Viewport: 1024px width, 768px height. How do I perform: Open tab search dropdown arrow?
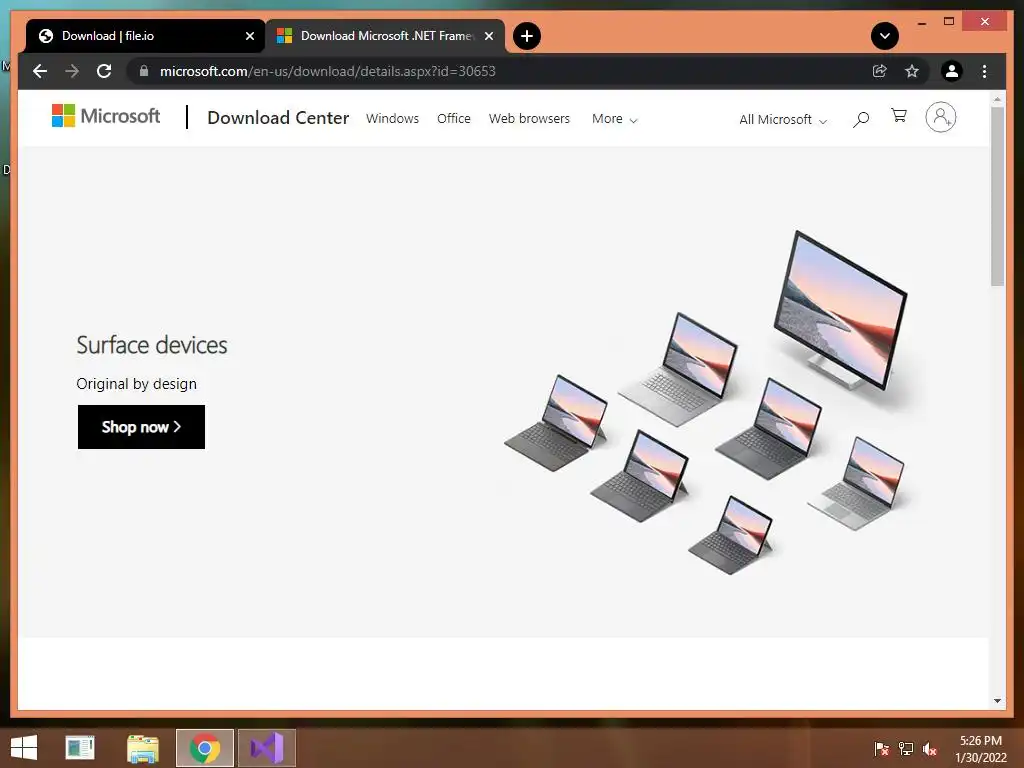pos(885,36)
